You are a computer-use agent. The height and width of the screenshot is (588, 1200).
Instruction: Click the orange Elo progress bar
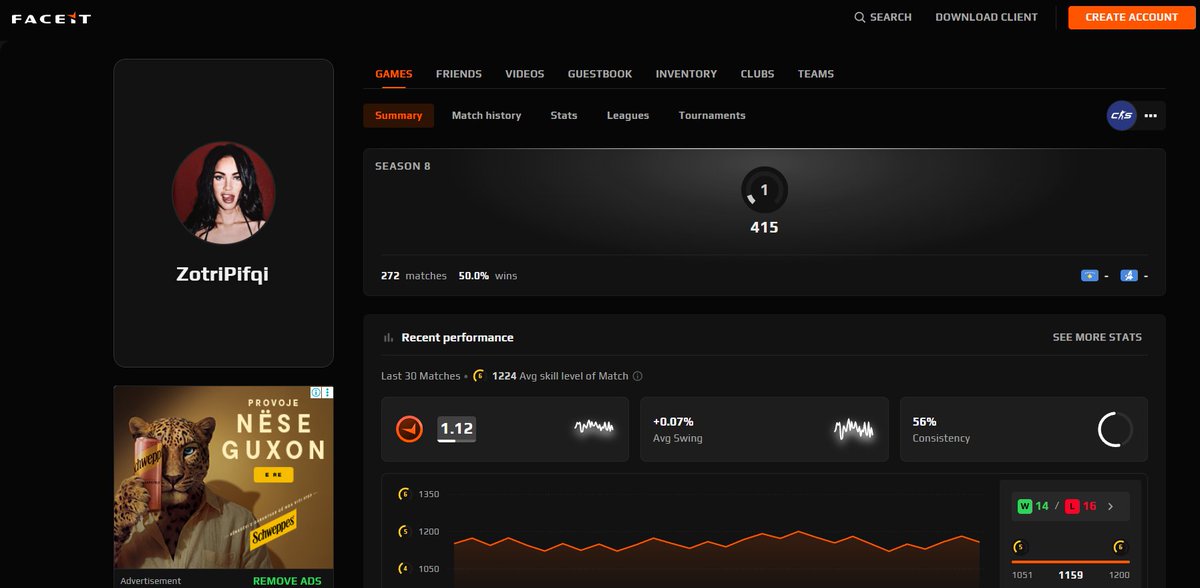coord(1071,561)
